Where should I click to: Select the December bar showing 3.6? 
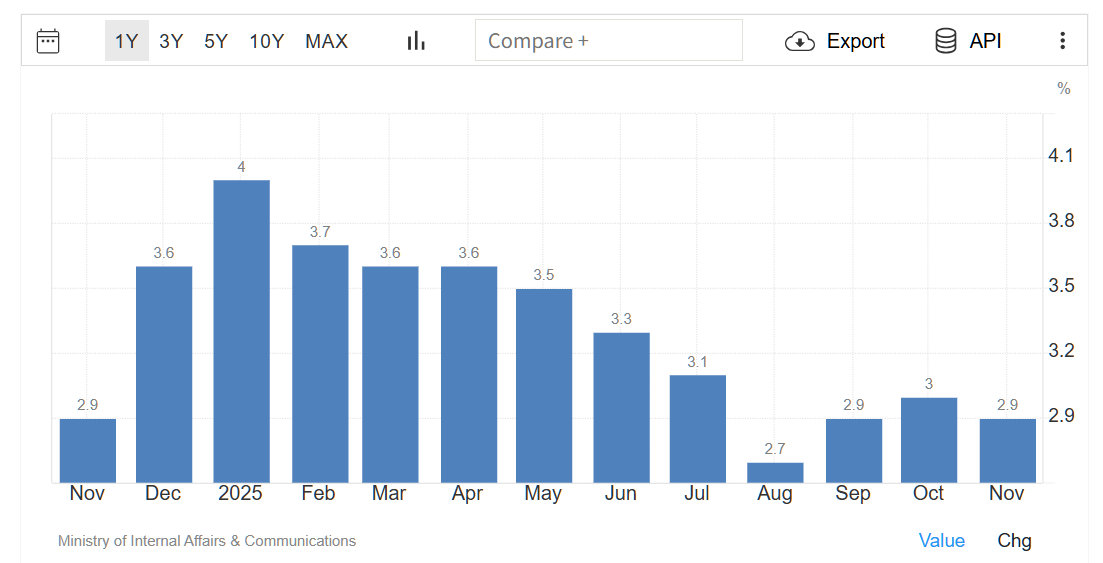pyautogui.click(x=163, y=374)
